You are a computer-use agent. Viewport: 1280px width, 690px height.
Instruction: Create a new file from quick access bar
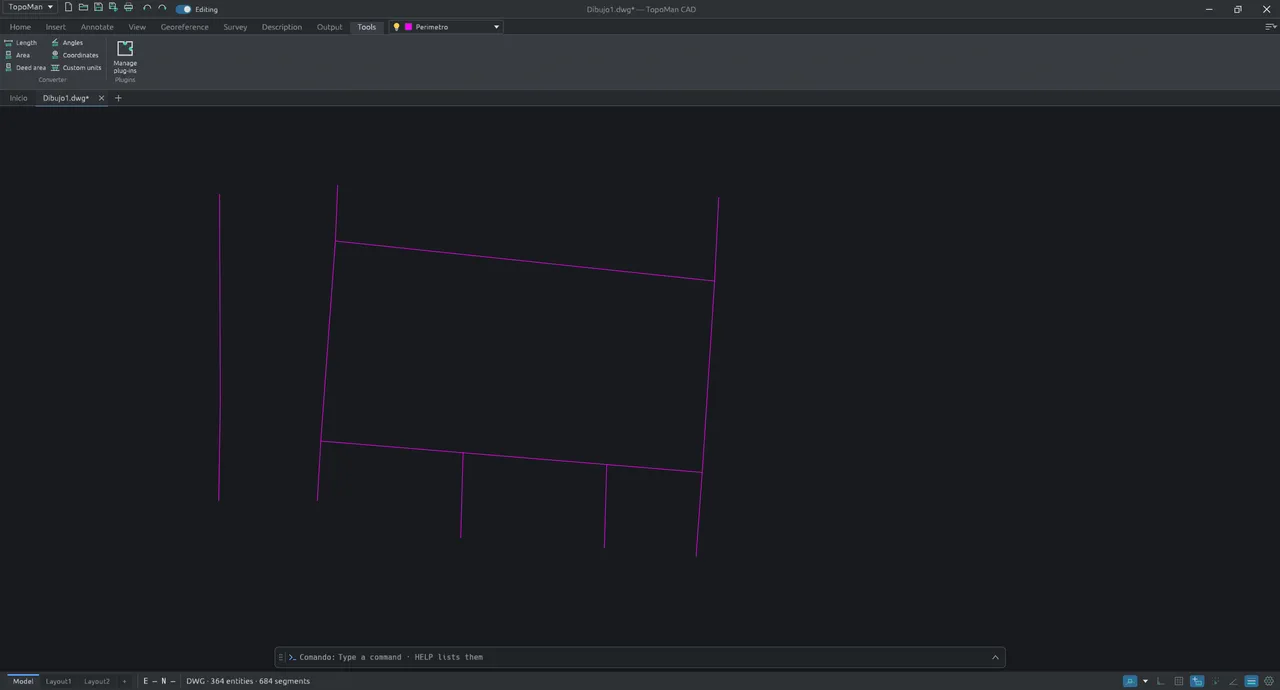(x=68, y=7)
